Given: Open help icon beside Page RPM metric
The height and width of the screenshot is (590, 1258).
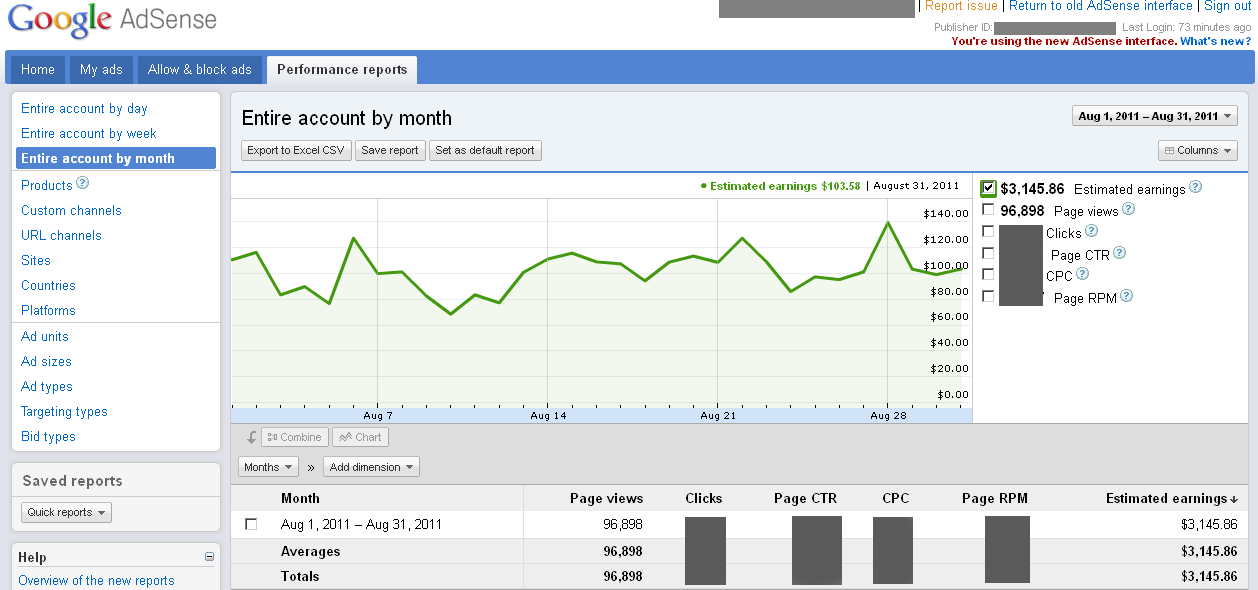Looking at the screenshot, I should tap(1126, 296).
